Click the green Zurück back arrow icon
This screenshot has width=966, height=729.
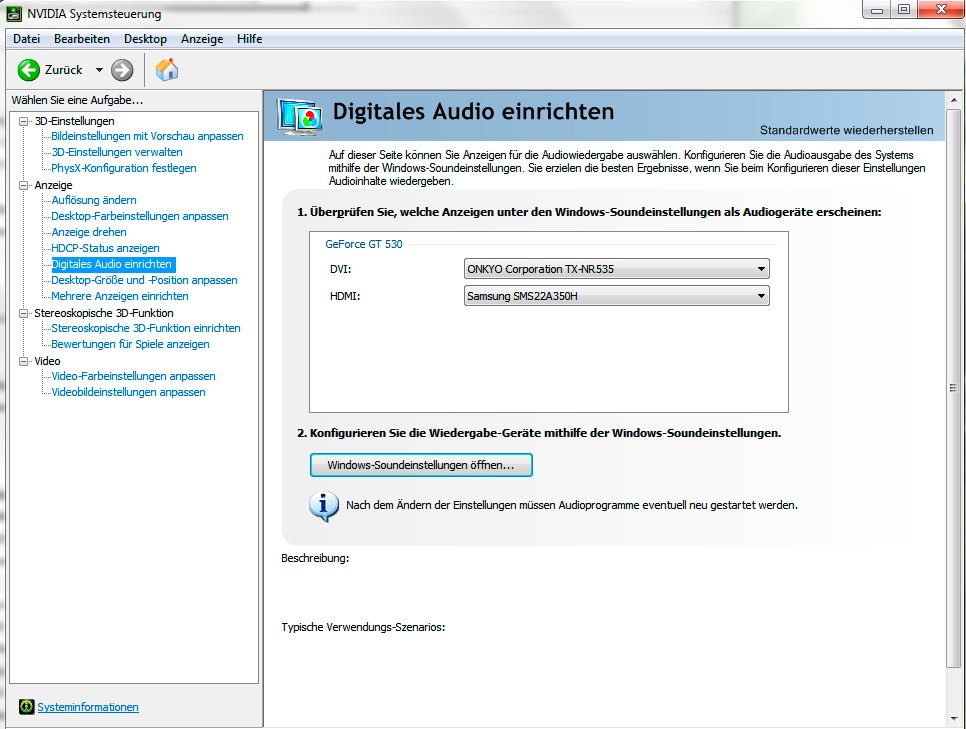28,70
